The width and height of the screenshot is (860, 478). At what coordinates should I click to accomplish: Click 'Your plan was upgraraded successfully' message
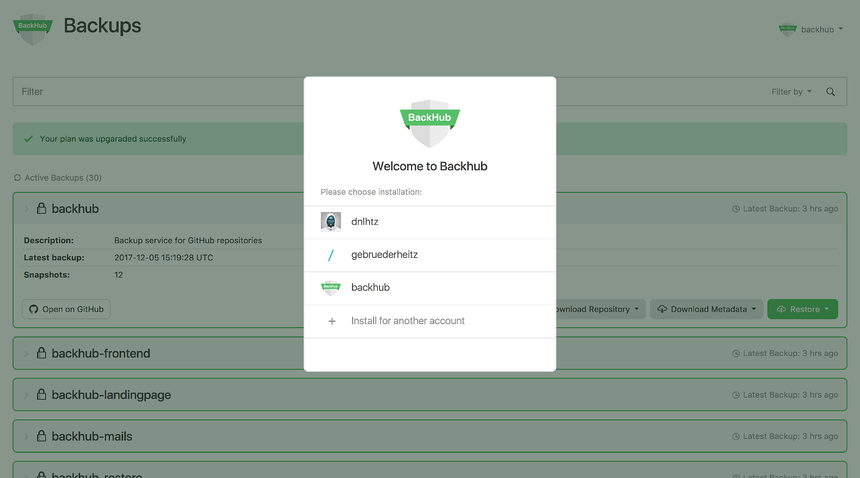click(x=113, y=139)
